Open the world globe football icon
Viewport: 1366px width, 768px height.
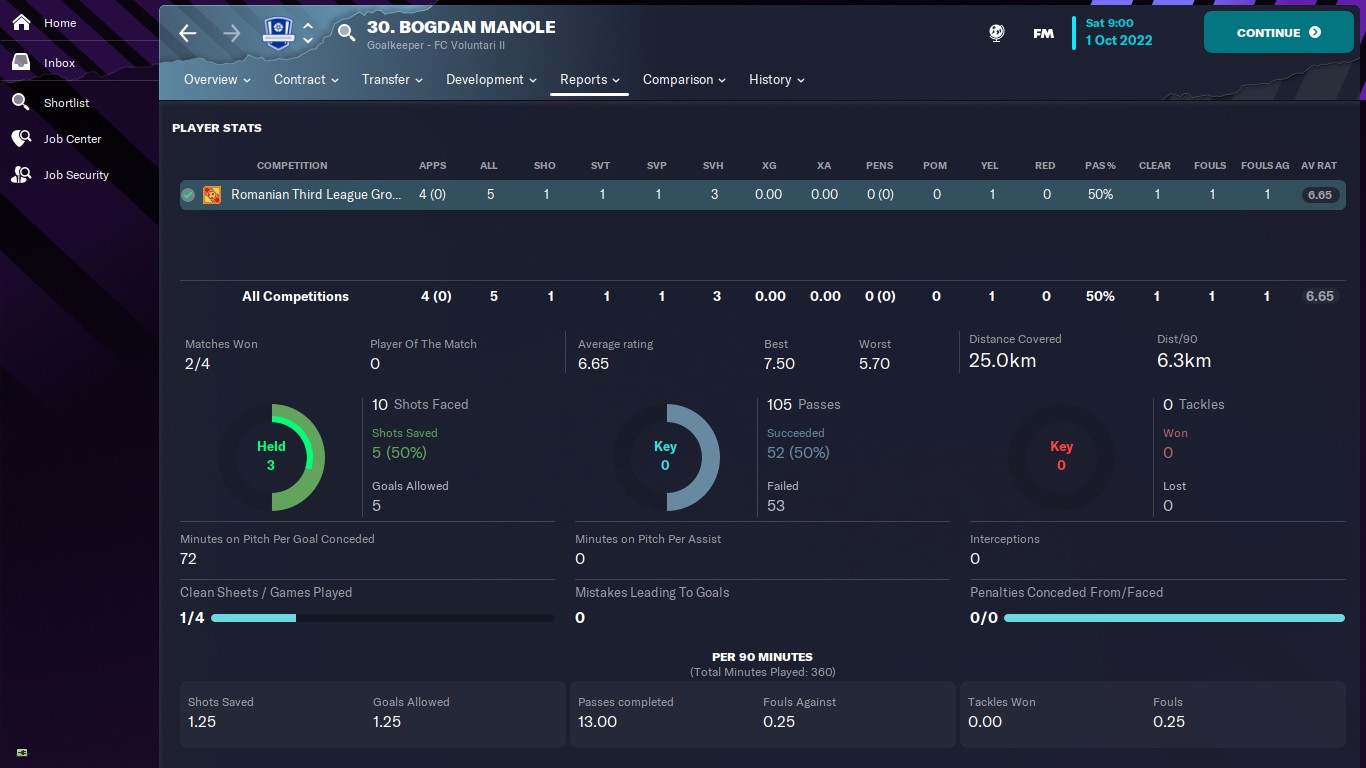tap(996, 33)
